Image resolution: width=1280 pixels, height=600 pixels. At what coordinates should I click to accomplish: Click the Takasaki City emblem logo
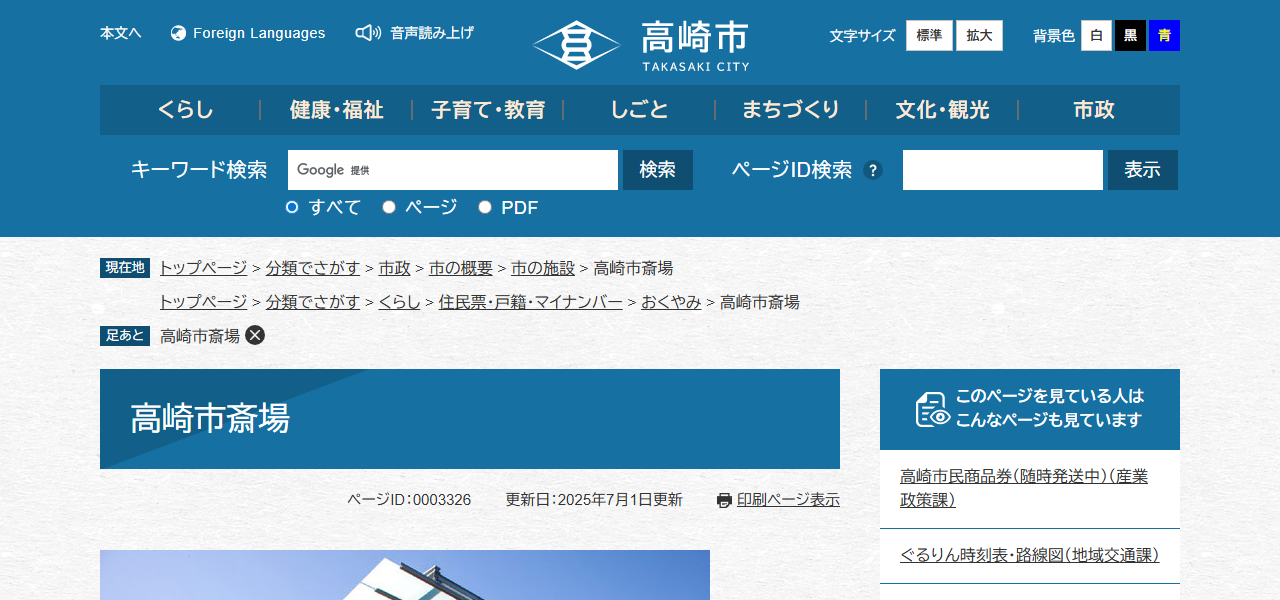(x=576, y=44)
